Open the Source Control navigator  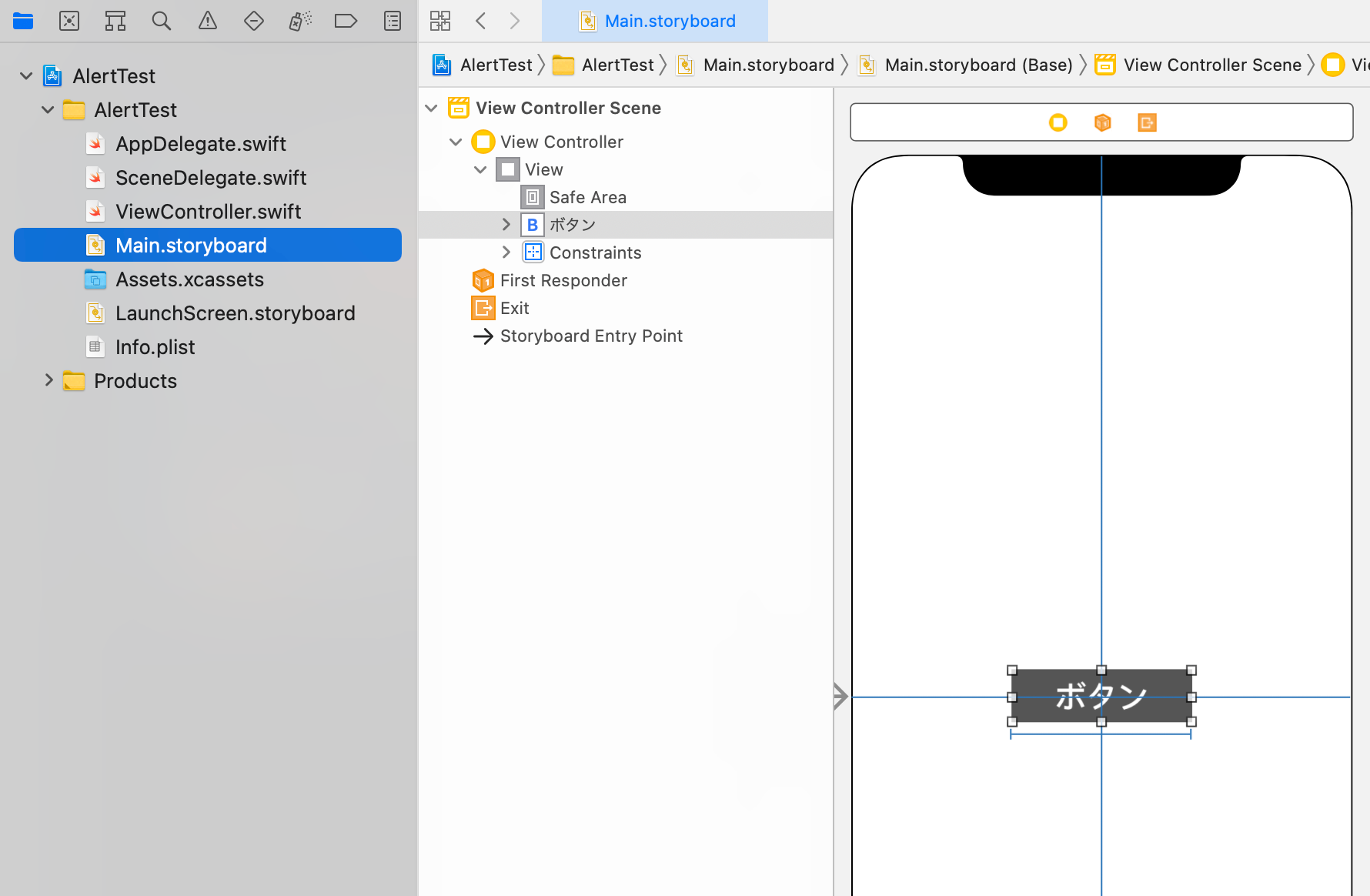[69, 21]
